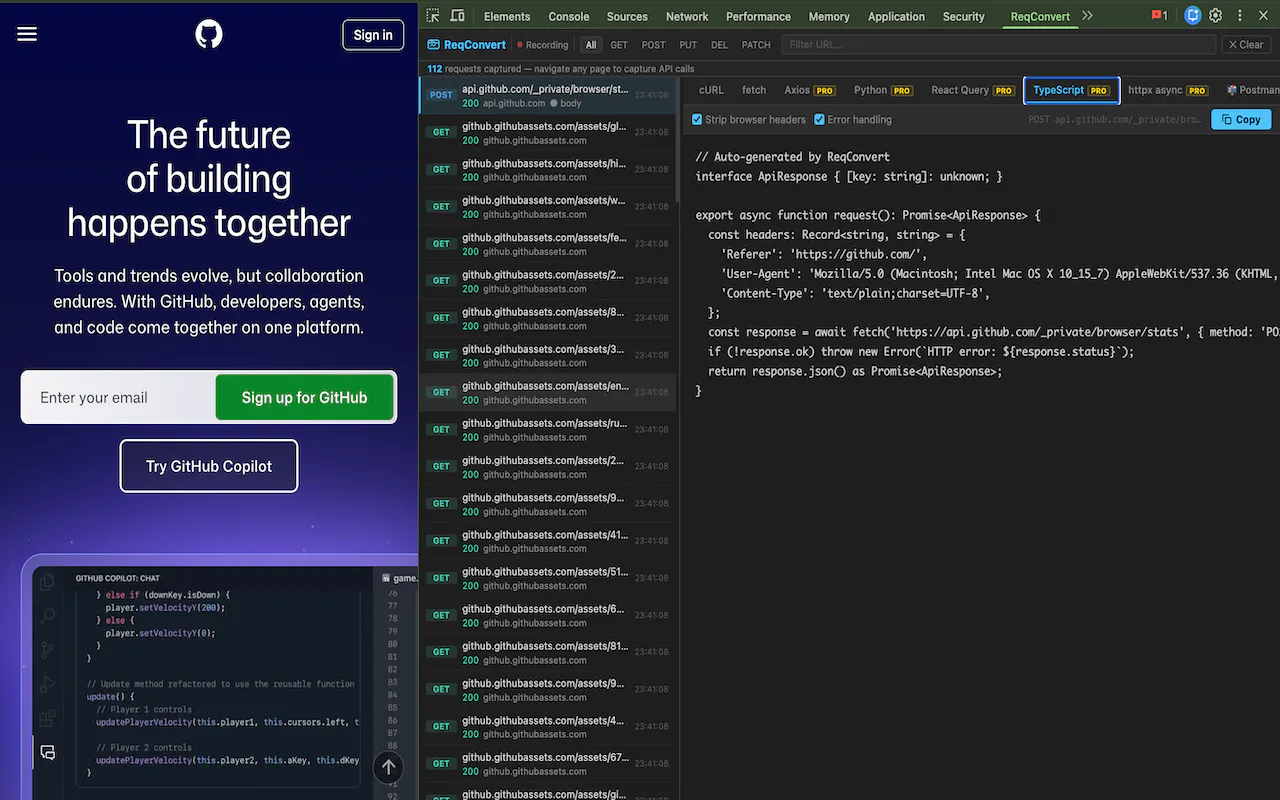The image size is (1280, 800).
Task: Select the GET assets/81... request row
Action: pyautogui.click(x=549, y=652)
